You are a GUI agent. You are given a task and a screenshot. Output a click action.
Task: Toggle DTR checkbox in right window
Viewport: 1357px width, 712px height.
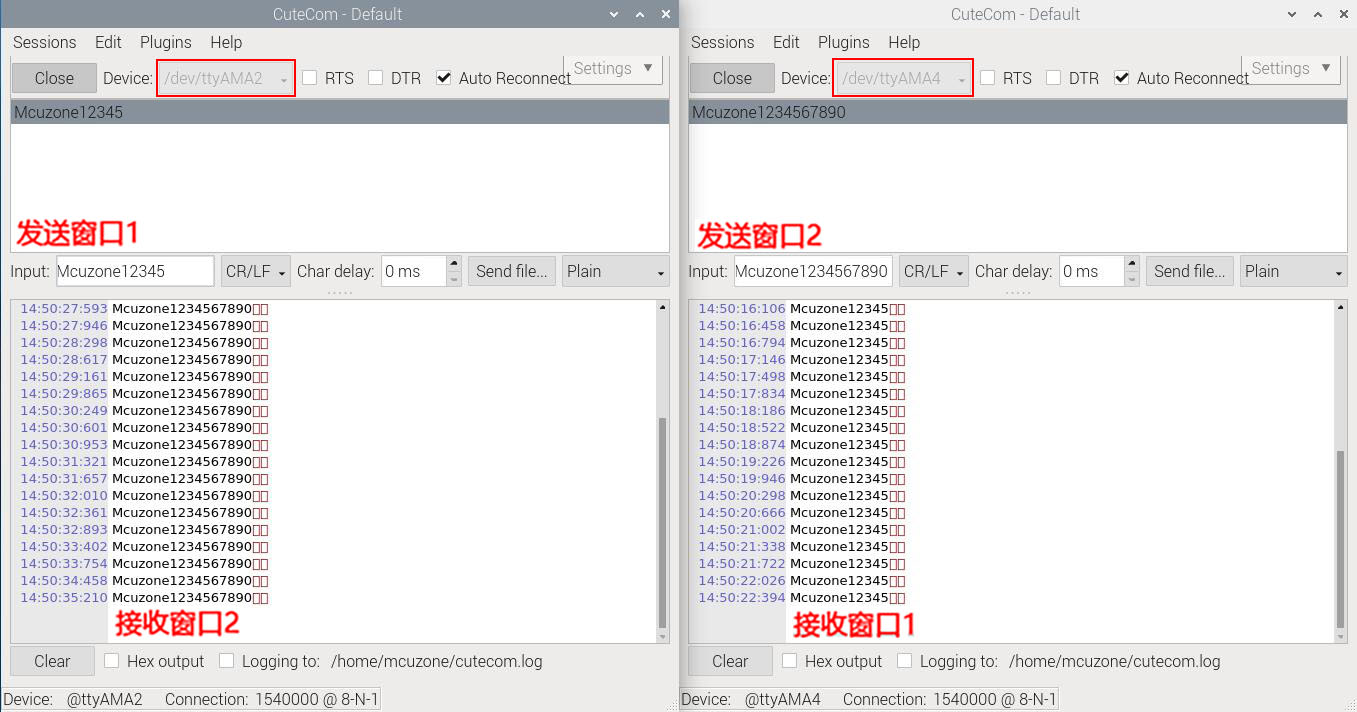1054,78
